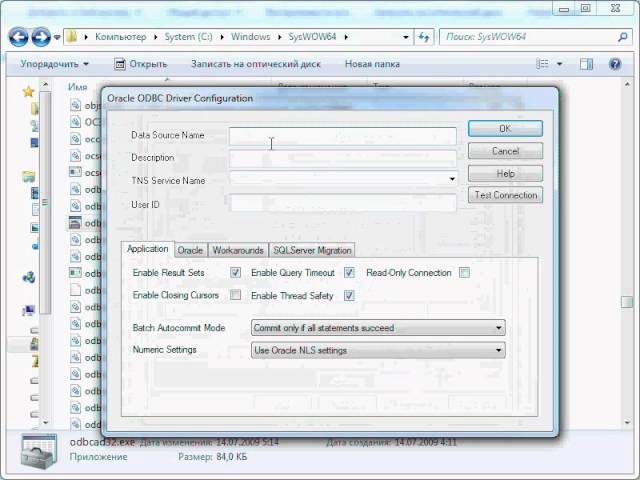Select the obj file in the list
Screen dimensions: 640x480
click(x=85, y=105)
